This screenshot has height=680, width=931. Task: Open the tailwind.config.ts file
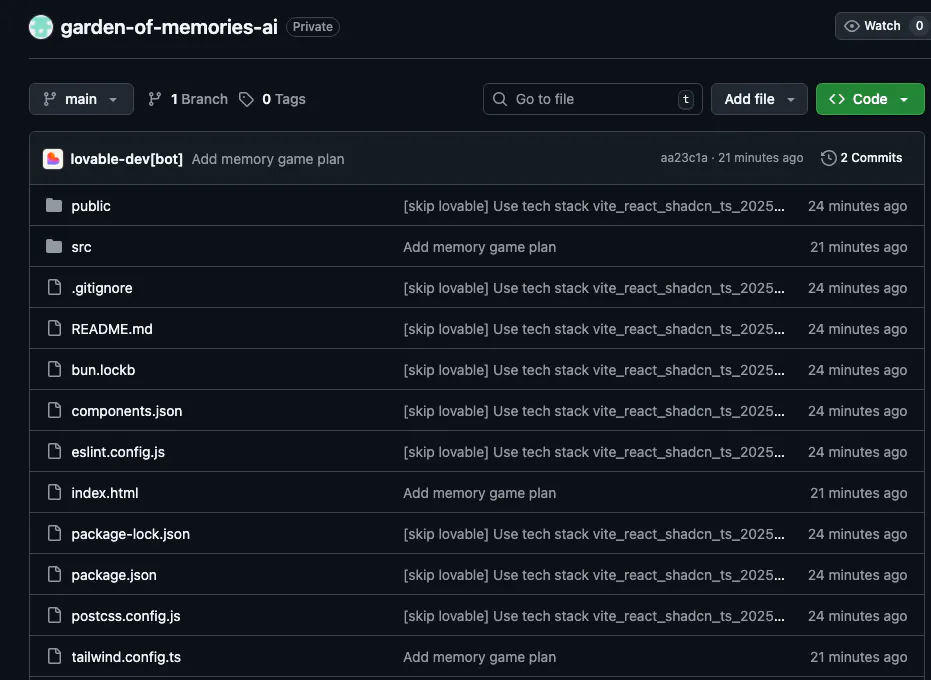(126, 657)
